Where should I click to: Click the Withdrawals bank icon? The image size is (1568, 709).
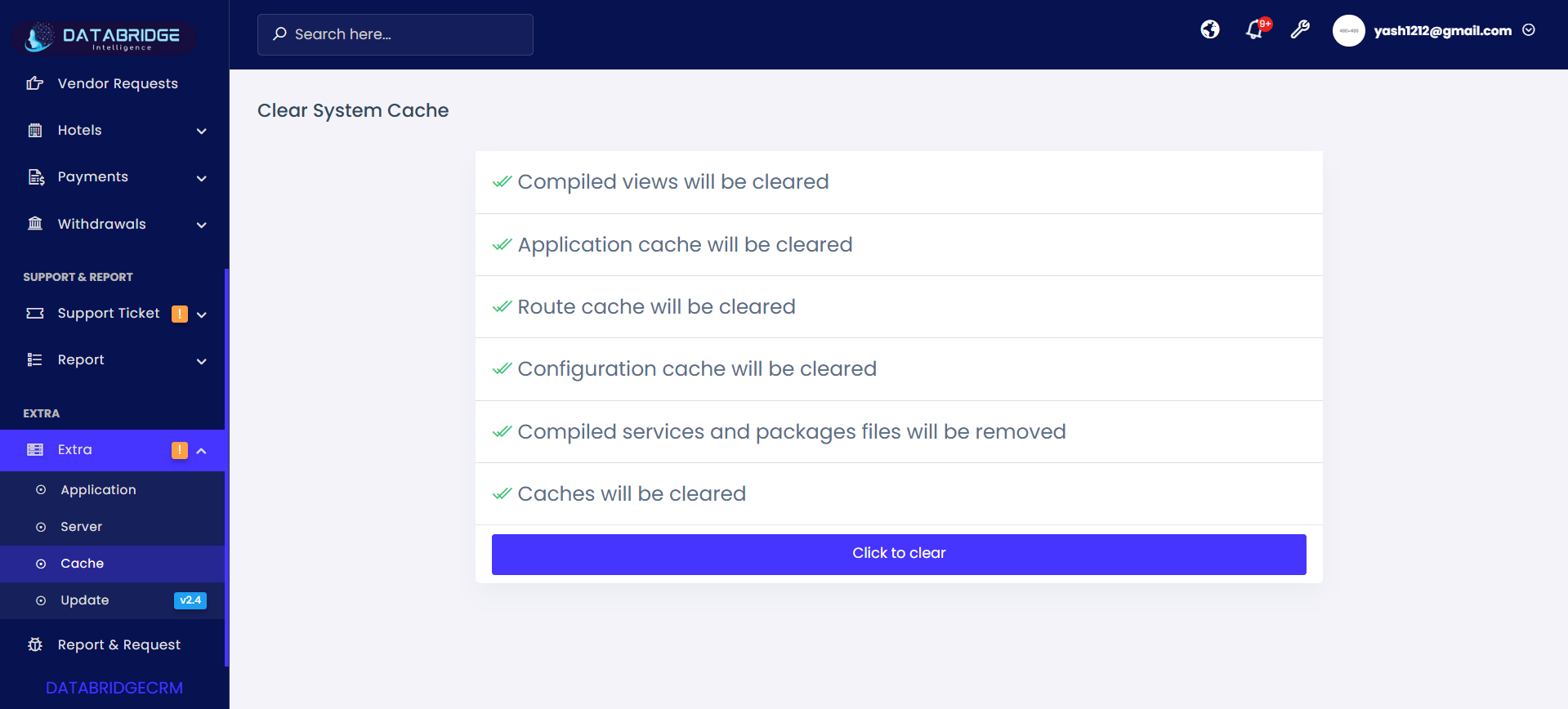(x=35, y=224)
